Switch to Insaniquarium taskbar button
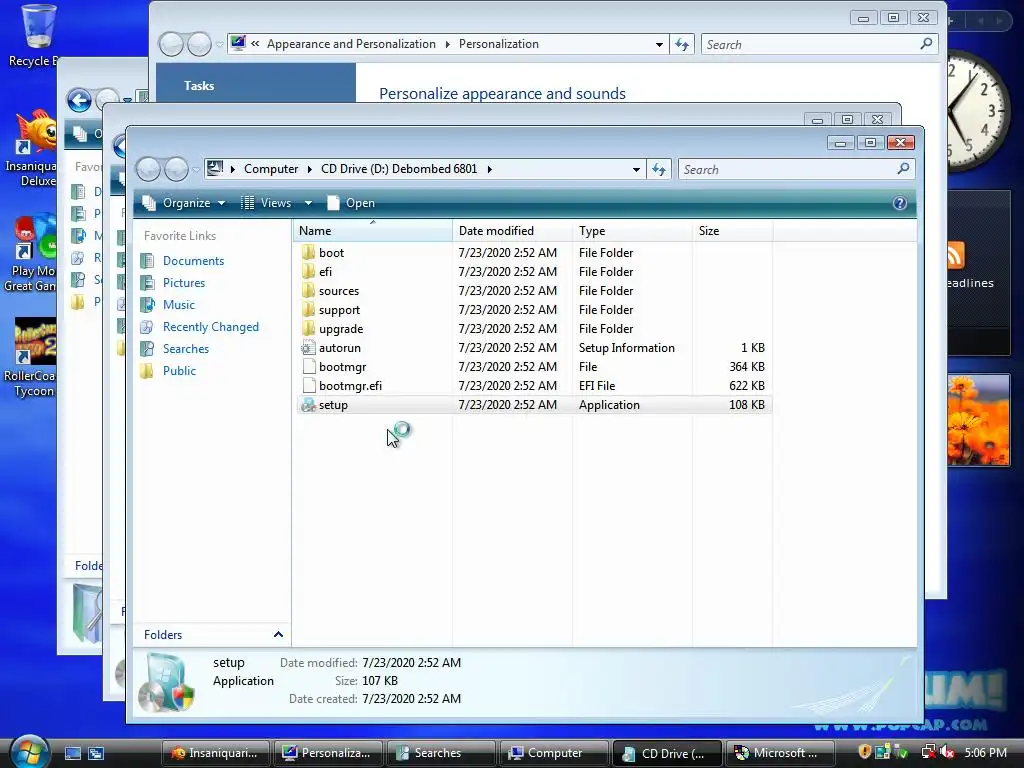Screen dimensions: 1024x768 216,753
